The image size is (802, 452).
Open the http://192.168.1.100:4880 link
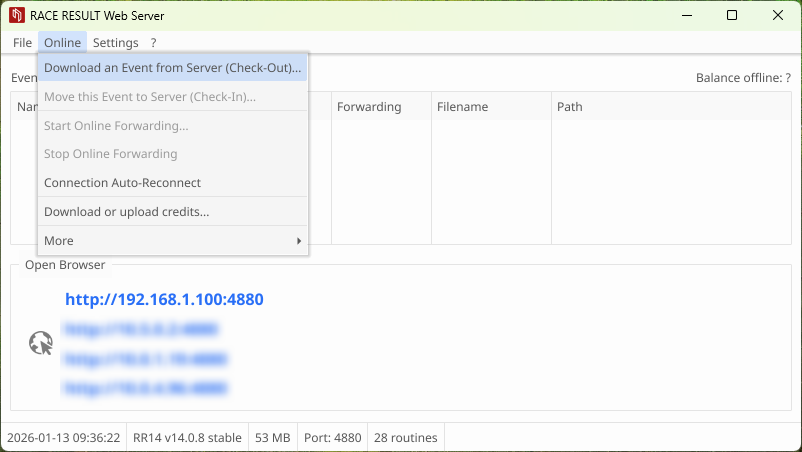(164, 299)
